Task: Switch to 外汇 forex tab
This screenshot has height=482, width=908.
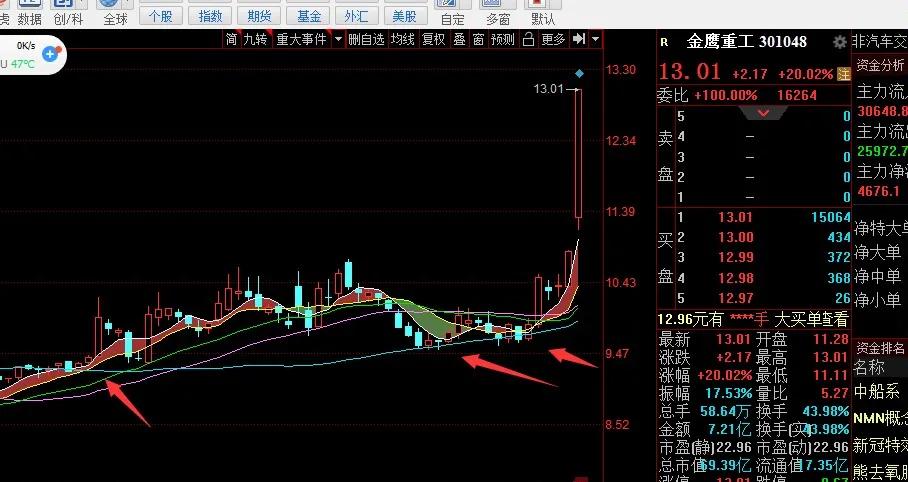Action: pos(356,16)
